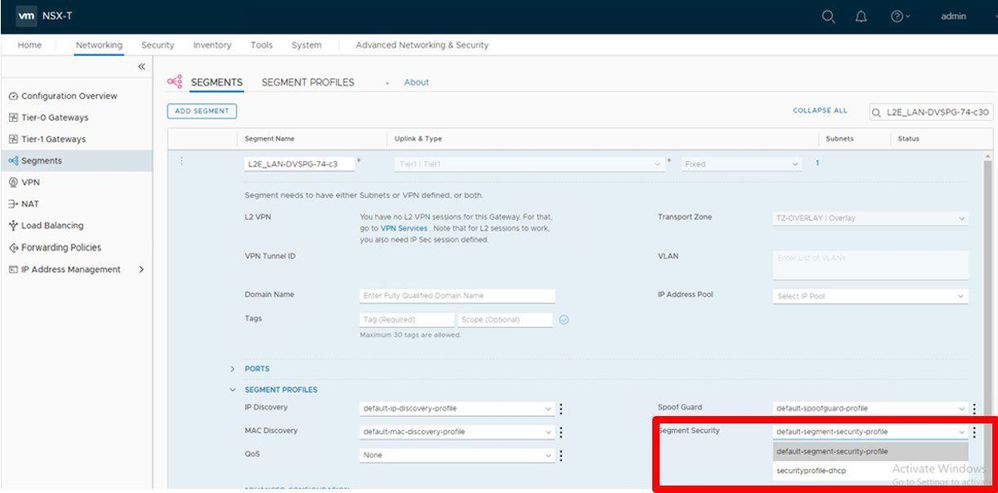
Task: Switch to the System tab
Action: pos(307,45)
